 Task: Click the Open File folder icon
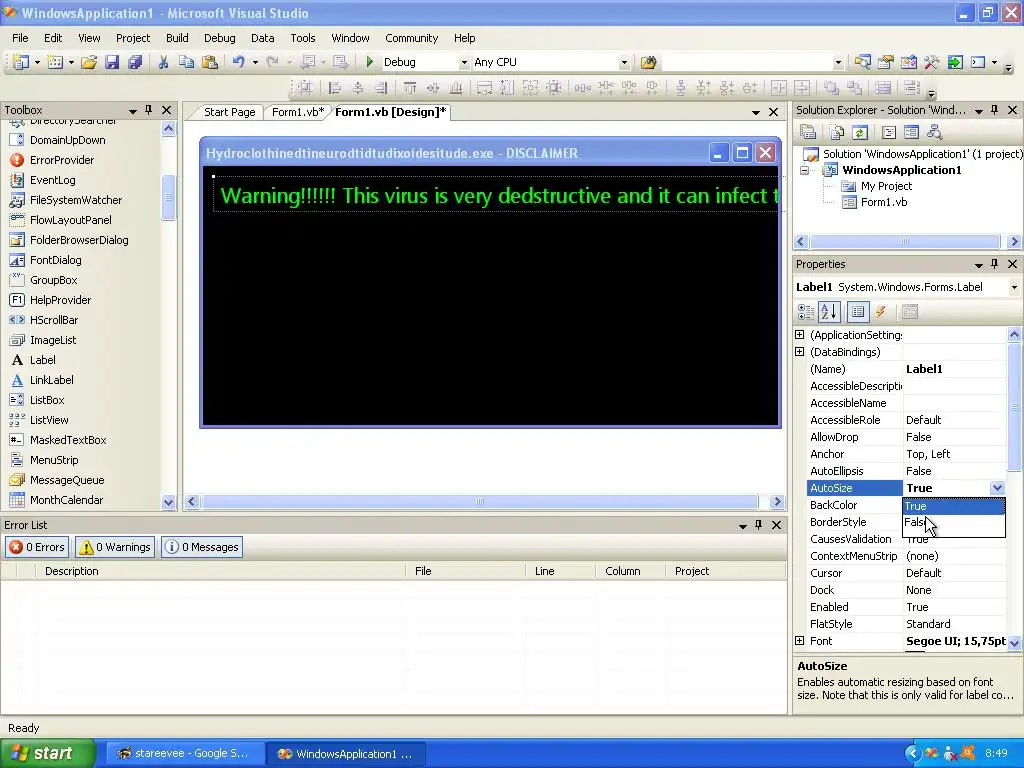[x=89, y=62]
